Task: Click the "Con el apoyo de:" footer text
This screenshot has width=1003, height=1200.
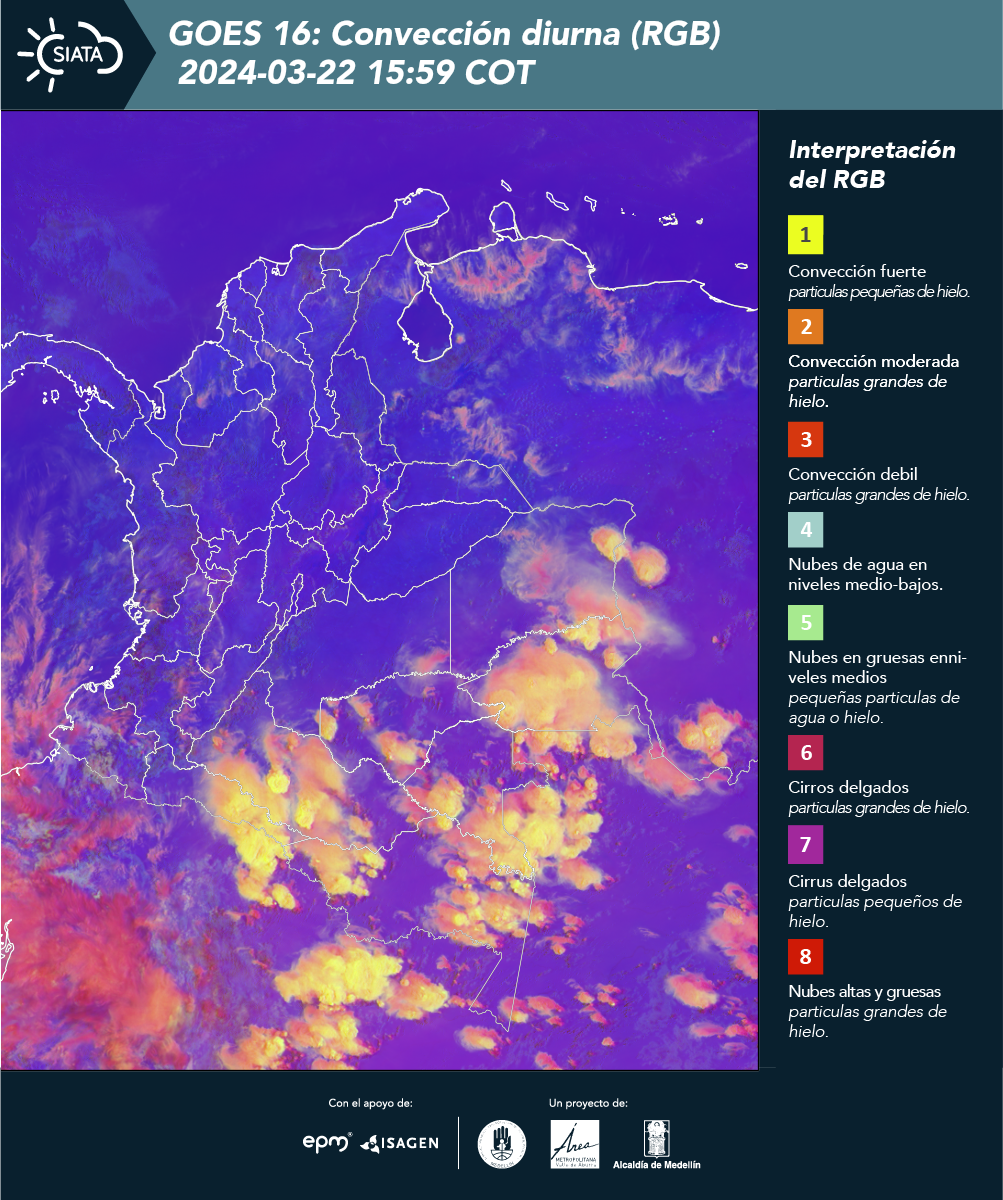Action: point(371,1103)
